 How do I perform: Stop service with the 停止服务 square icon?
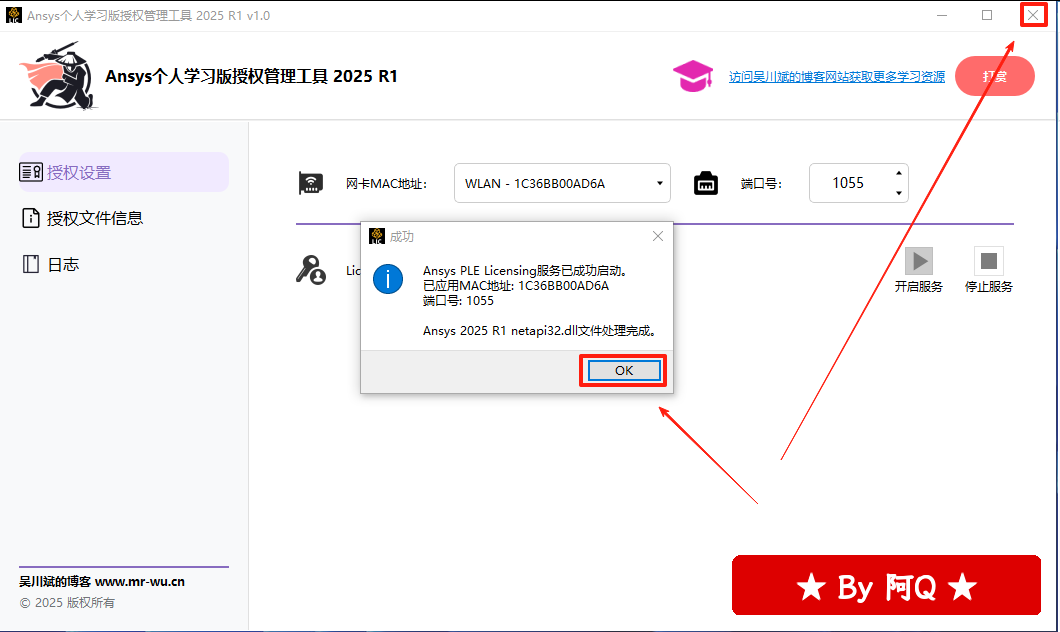pyautogui.click(x=988, y=261)
